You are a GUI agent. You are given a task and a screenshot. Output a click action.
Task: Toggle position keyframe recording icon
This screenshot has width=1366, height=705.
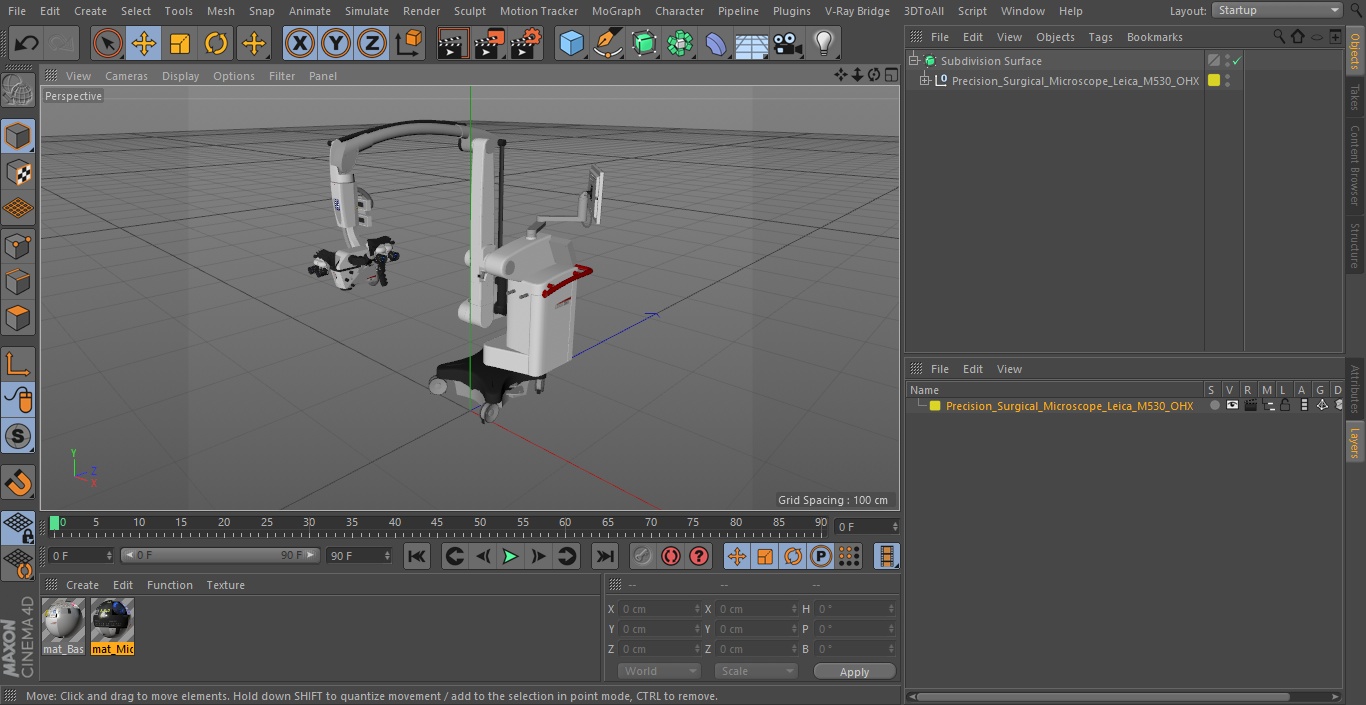pos(737,556)
